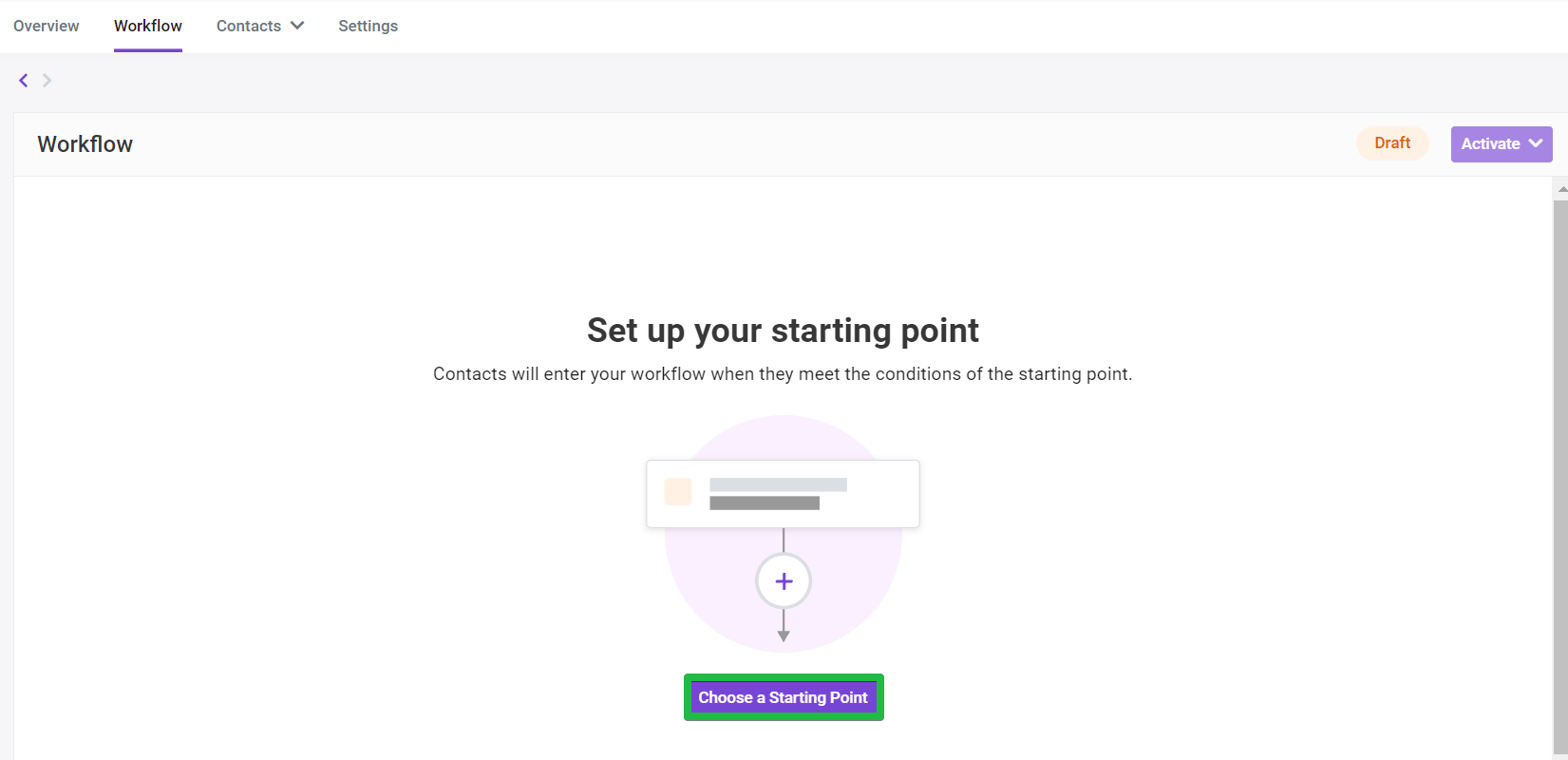Click the Draft status badge
Image resolution: width=1568 pixels, height=760 pixels.
click(x=1392, y=143)
